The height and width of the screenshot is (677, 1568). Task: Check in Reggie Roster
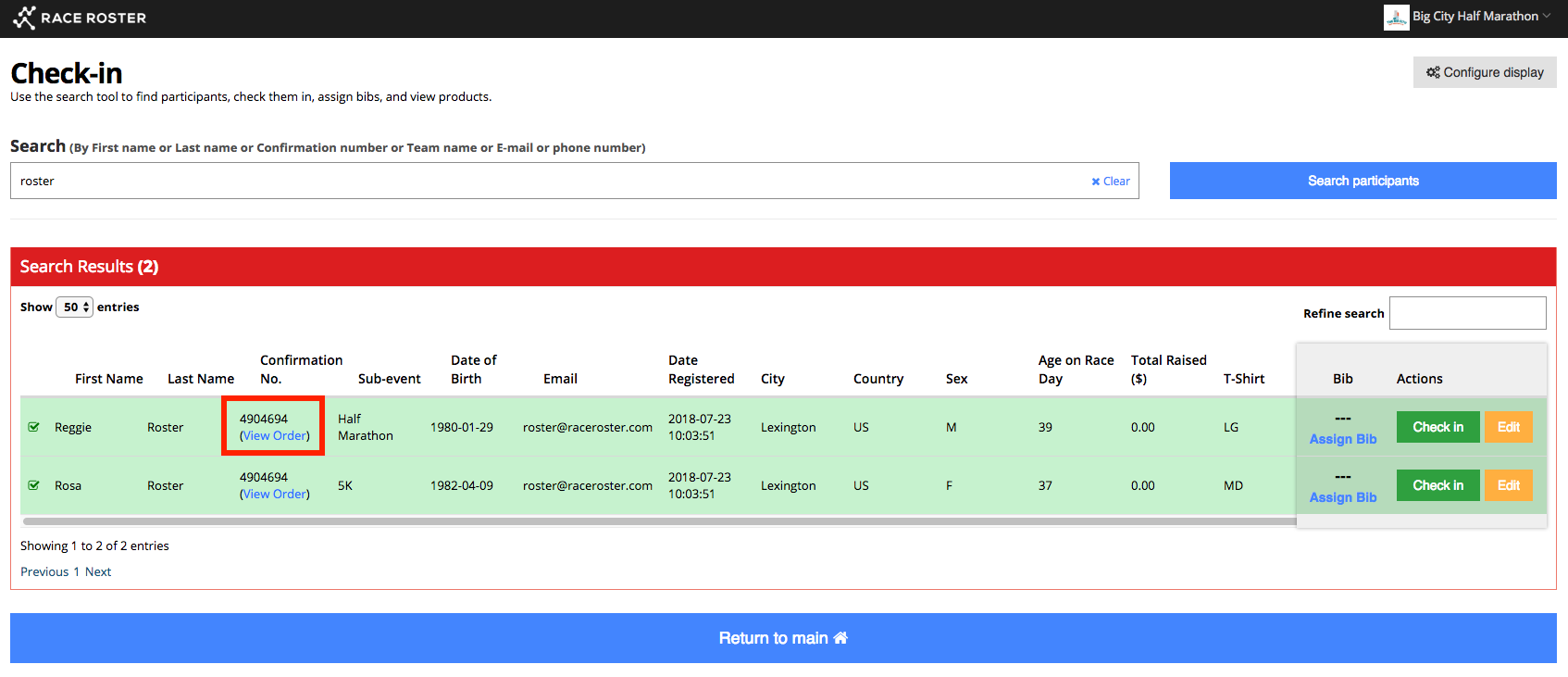pos(1437,427)
